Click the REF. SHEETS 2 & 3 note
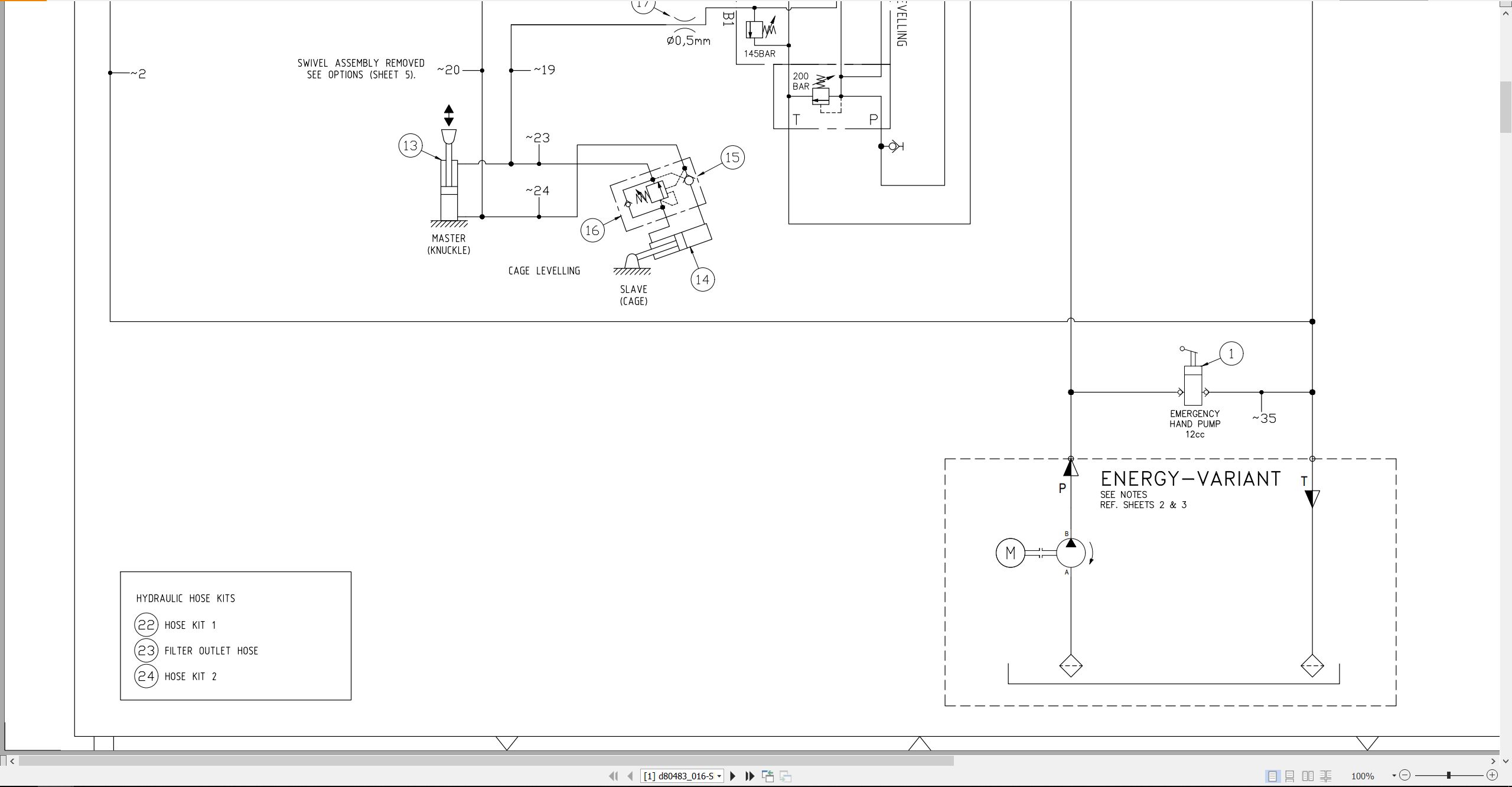The image size is (1512, 787). pyautogui.click(x=1143, y=505)
